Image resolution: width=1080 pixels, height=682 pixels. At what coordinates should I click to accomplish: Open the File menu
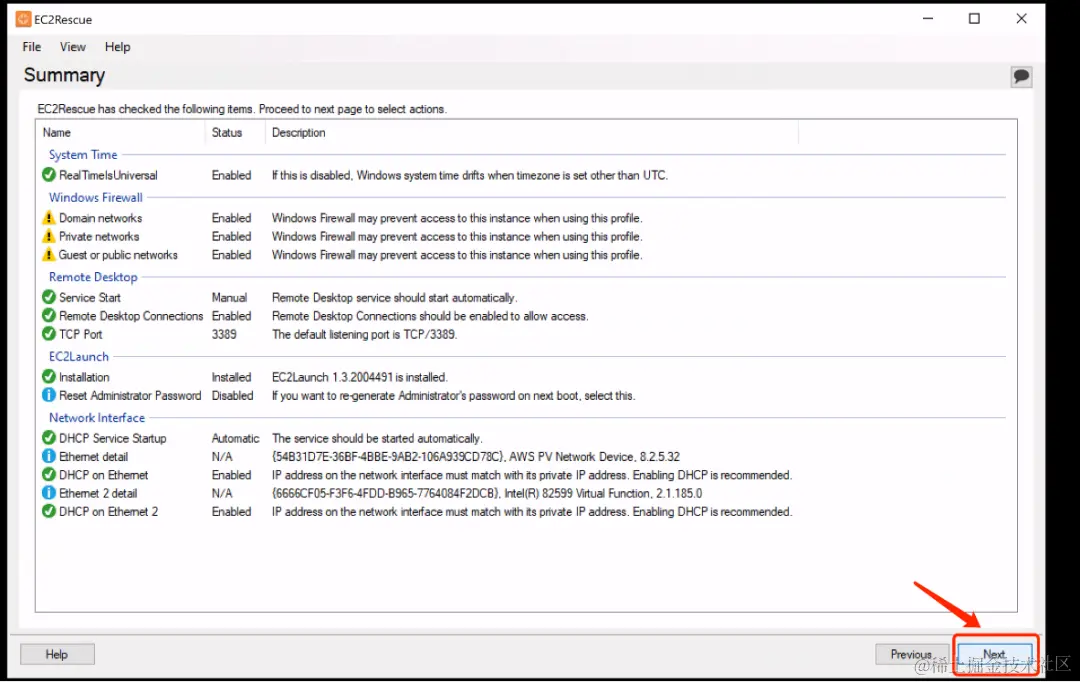(x=32, y=47)
